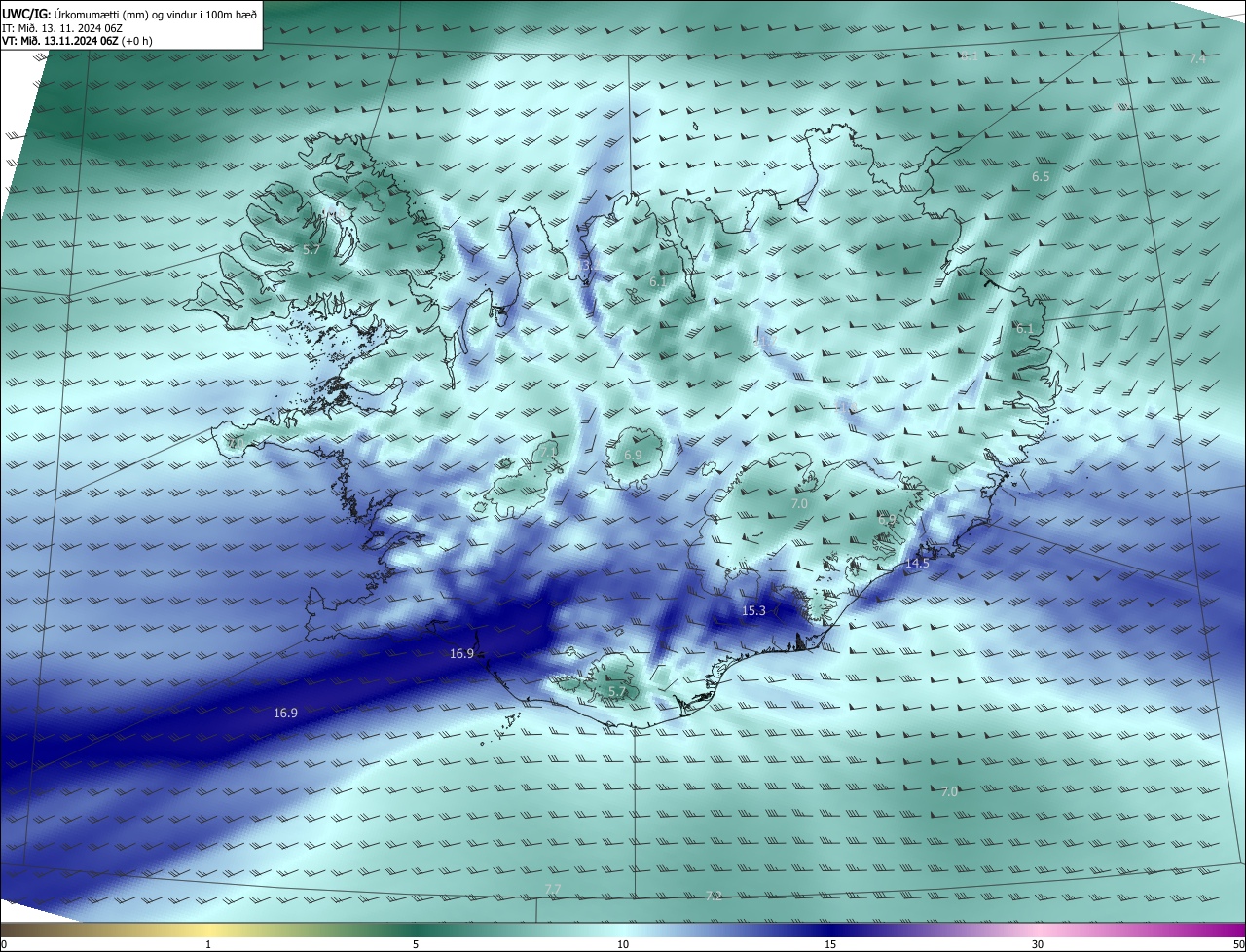Click the "0" tick label on the colorbar

pos(3,944)
